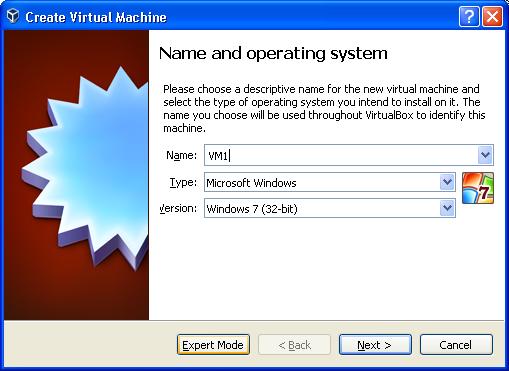Close the Create Virtual Machine dialog
Viewport: 509px width, 371px height.
point(492,16)
